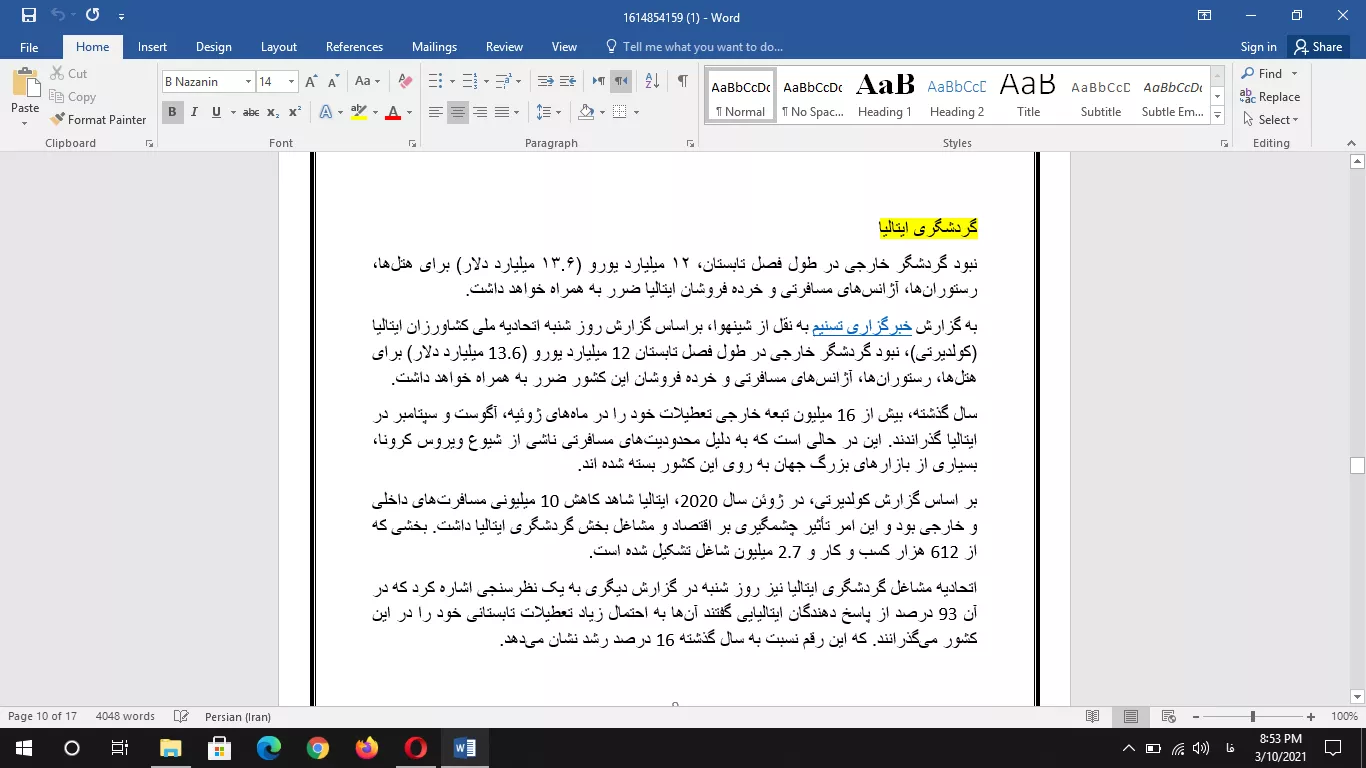Click the Sign in link
This screenshot has height=768, width=1366.
click(x=1258, y=47)
